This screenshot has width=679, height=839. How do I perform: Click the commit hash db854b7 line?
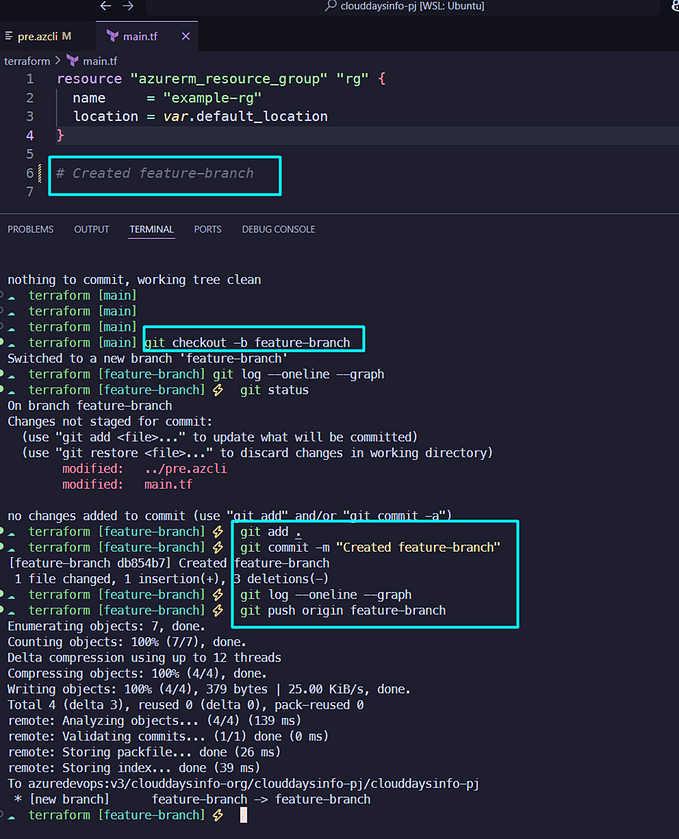pos(169,563)
